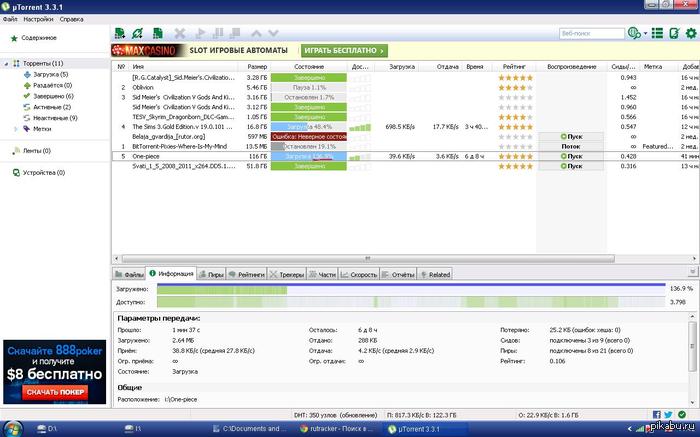Click the Create New Torrent icon
This screenshot has width=700, height=437.
160,34
